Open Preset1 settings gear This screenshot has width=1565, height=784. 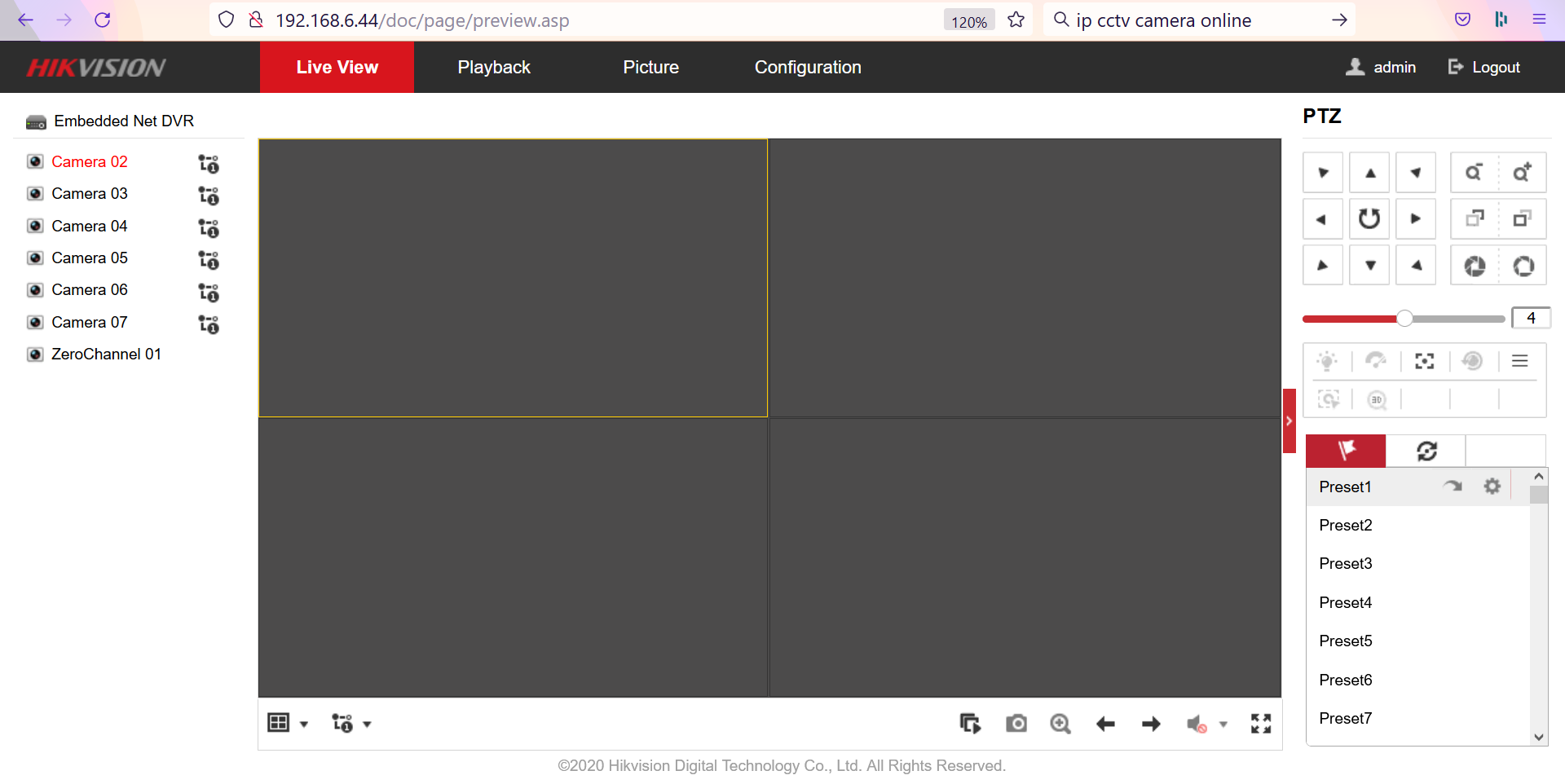click(1492, 487)
